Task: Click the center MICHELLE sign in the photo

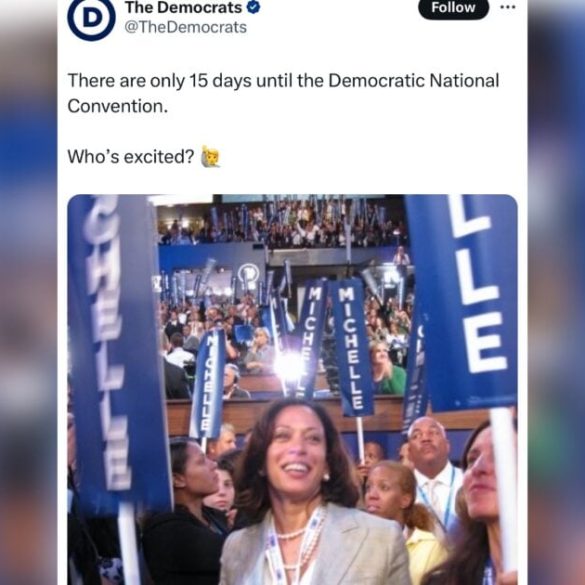Action: (x=352, y=347)
